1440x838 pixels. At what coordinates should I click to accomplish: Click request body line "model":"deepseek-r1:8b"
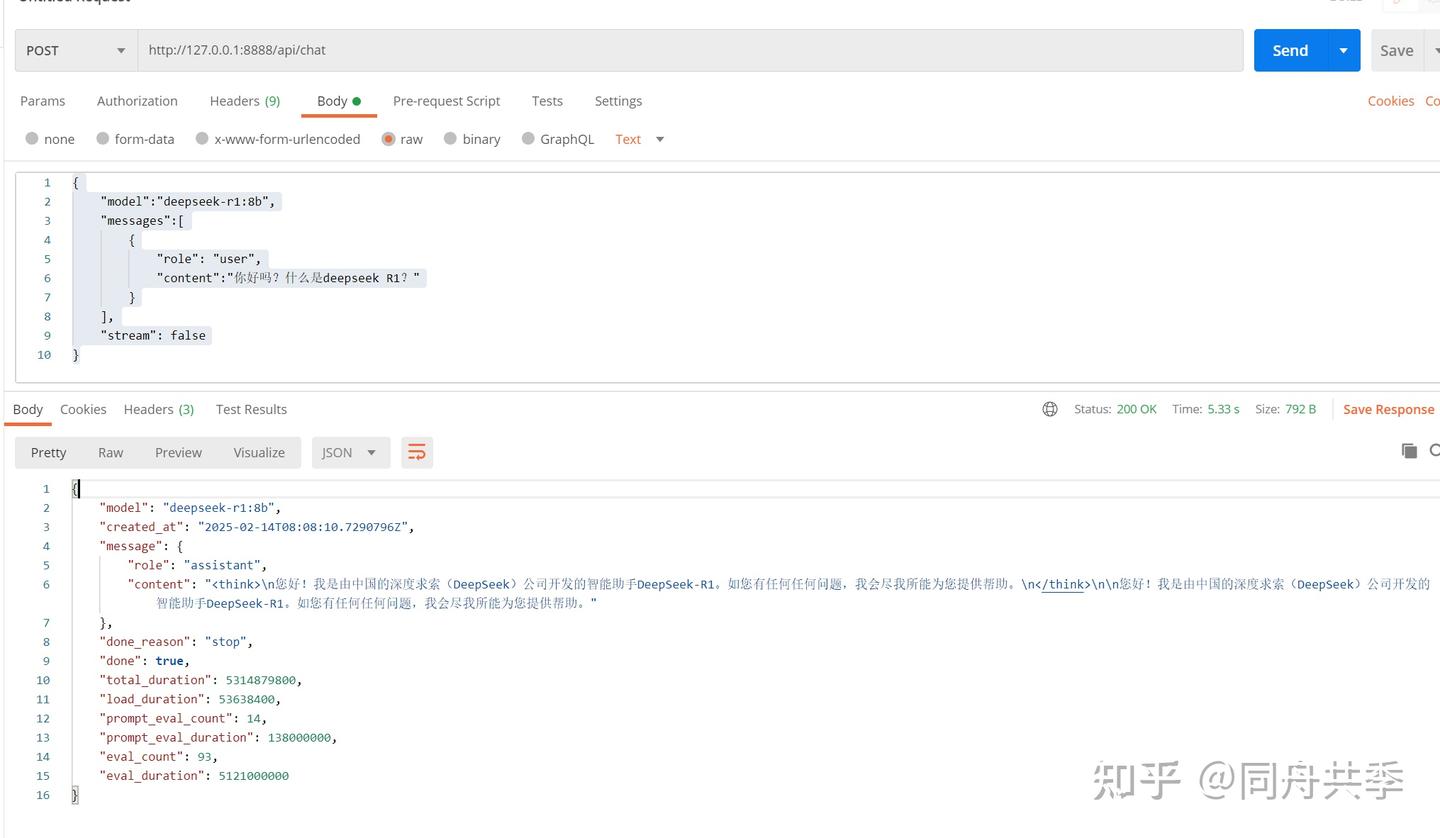[x=188, y=201]
